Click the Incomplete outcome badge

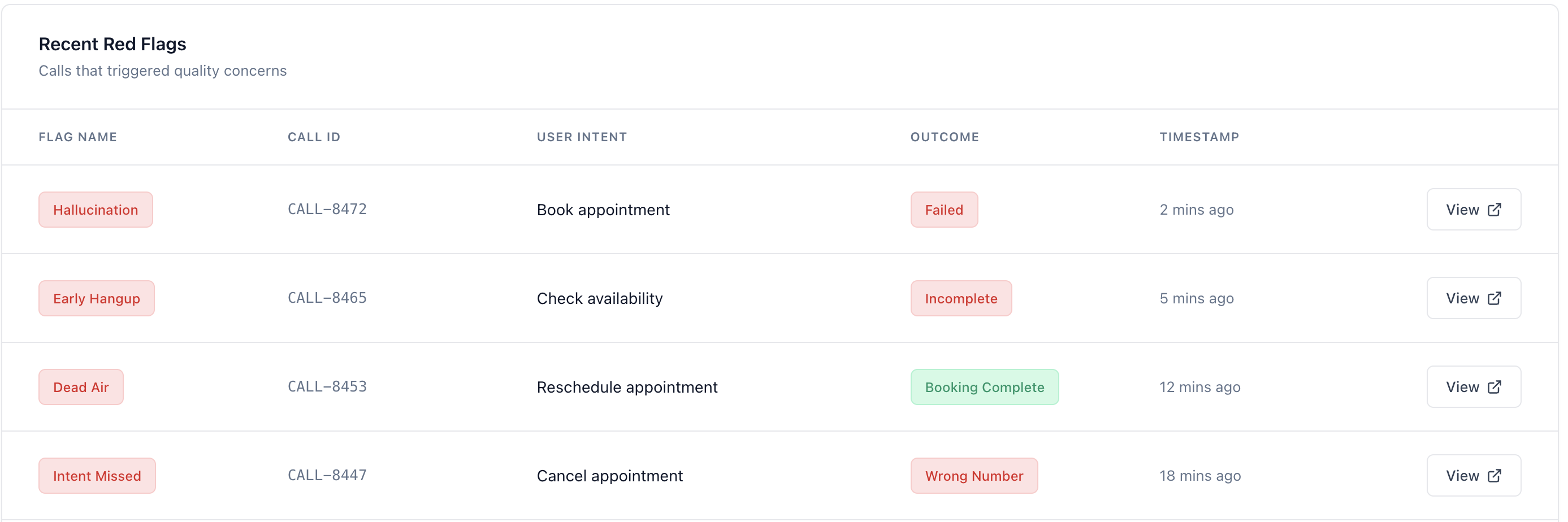click(x=960, y=299)
